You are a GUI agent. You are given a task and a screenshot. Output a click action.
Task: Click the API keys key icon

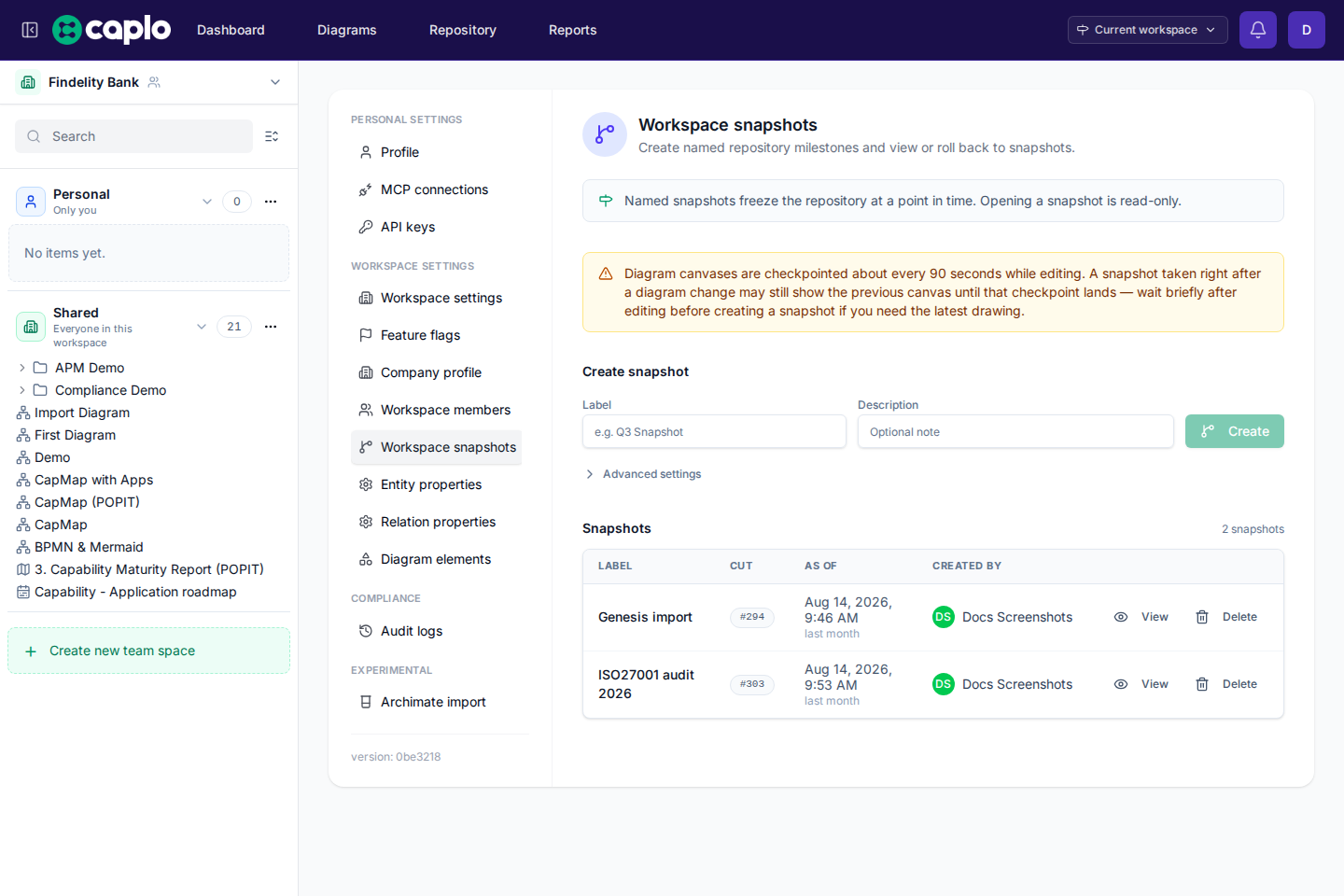tap(366, 227)
